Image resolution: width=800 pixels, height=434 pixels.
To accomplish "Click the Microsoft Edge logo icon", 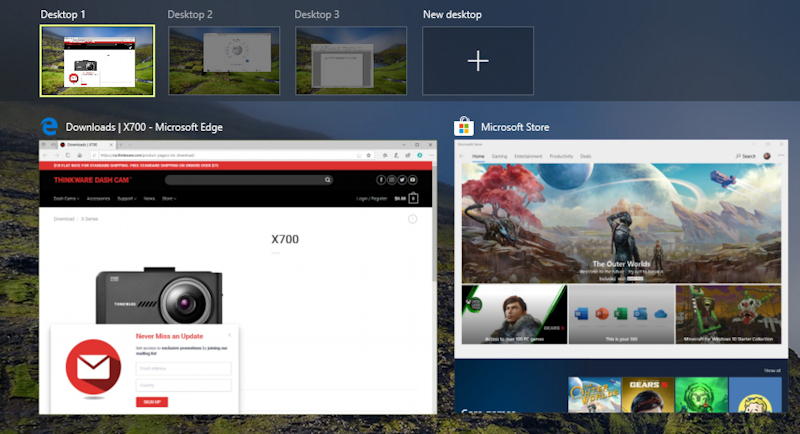I will point(49,126).
